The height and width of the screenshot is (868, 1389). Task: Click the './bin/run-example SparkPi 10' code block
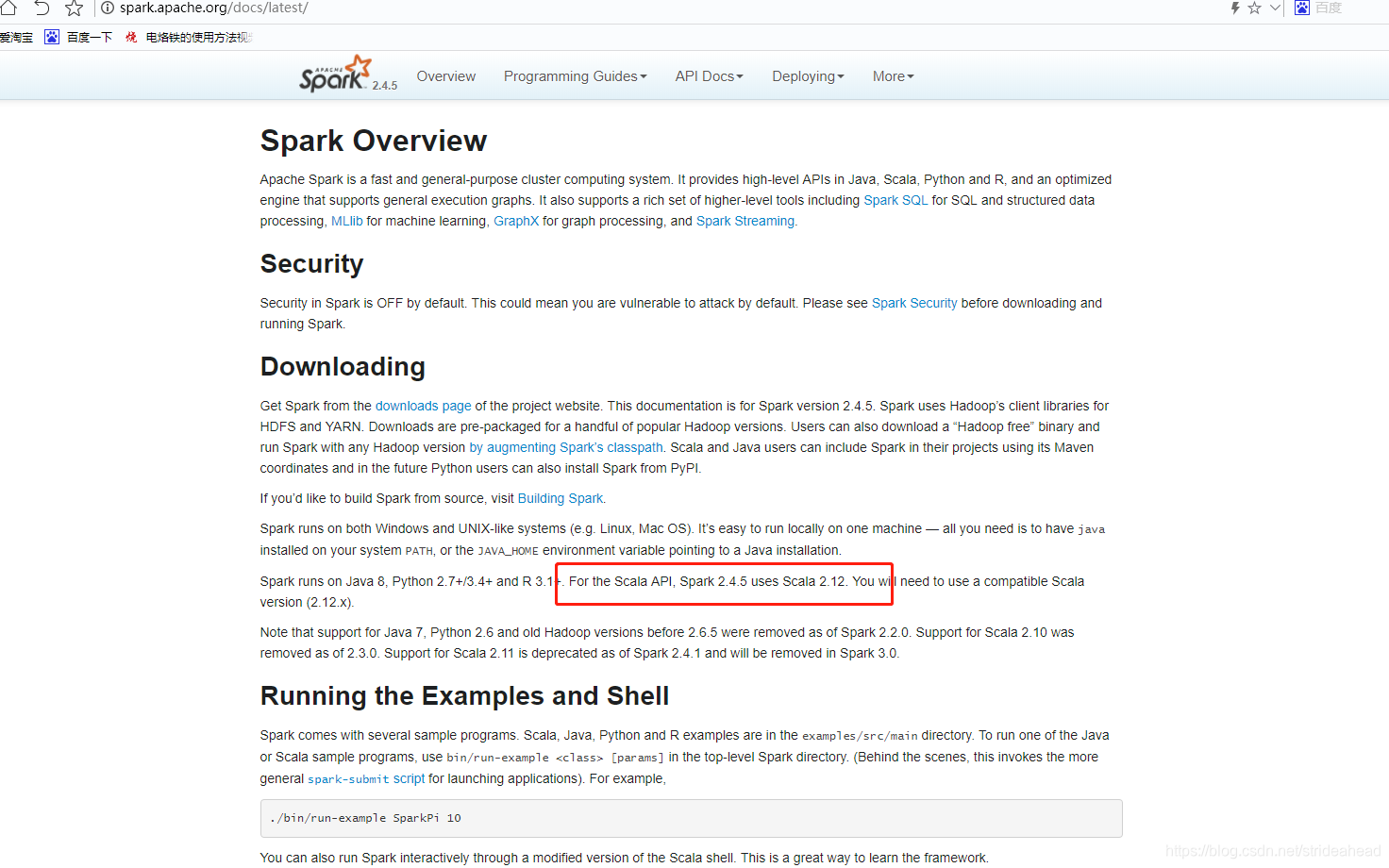coord(692,818)
